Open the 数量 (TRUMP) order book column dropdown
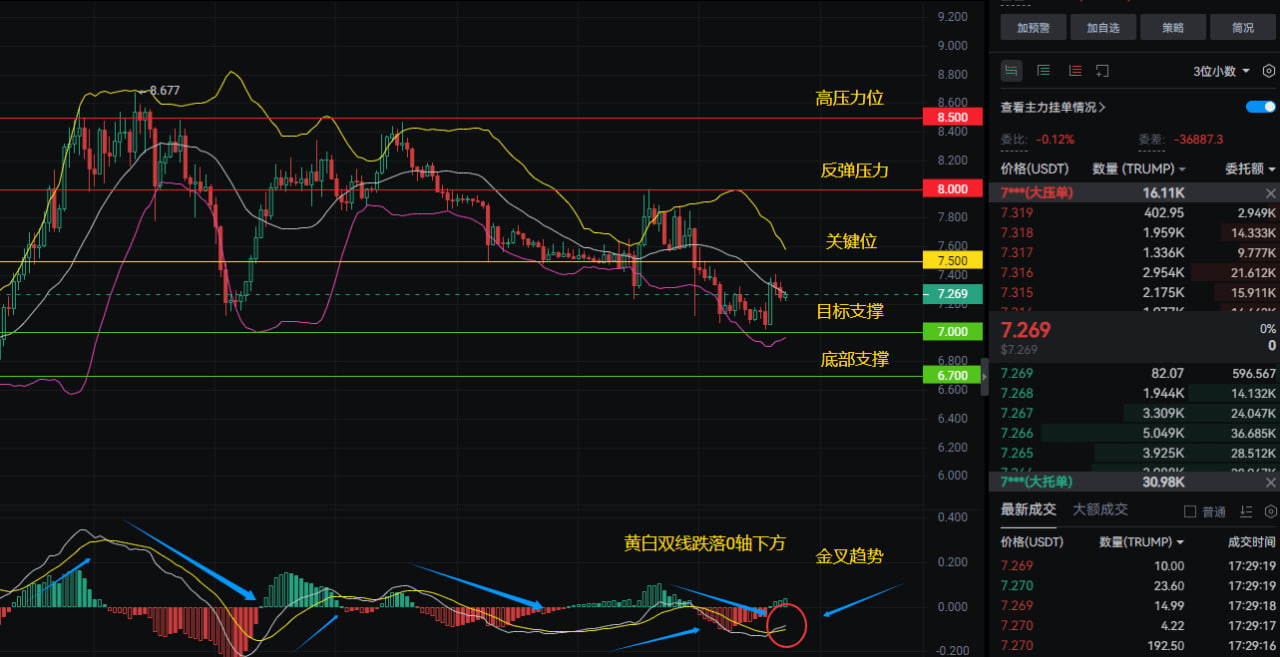Screen dimensions: 1280x657 [1139, 169]
